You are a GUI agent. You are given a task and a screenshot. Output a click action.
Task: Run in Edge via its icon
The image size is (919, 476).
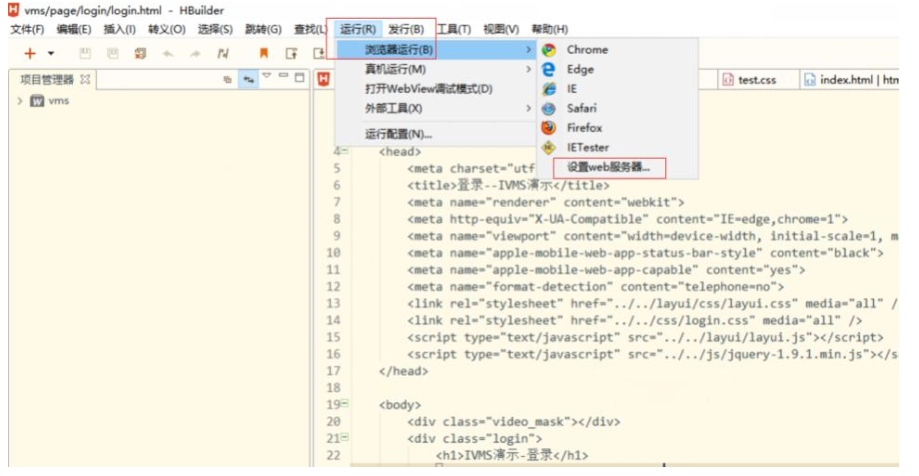(549, 69)
